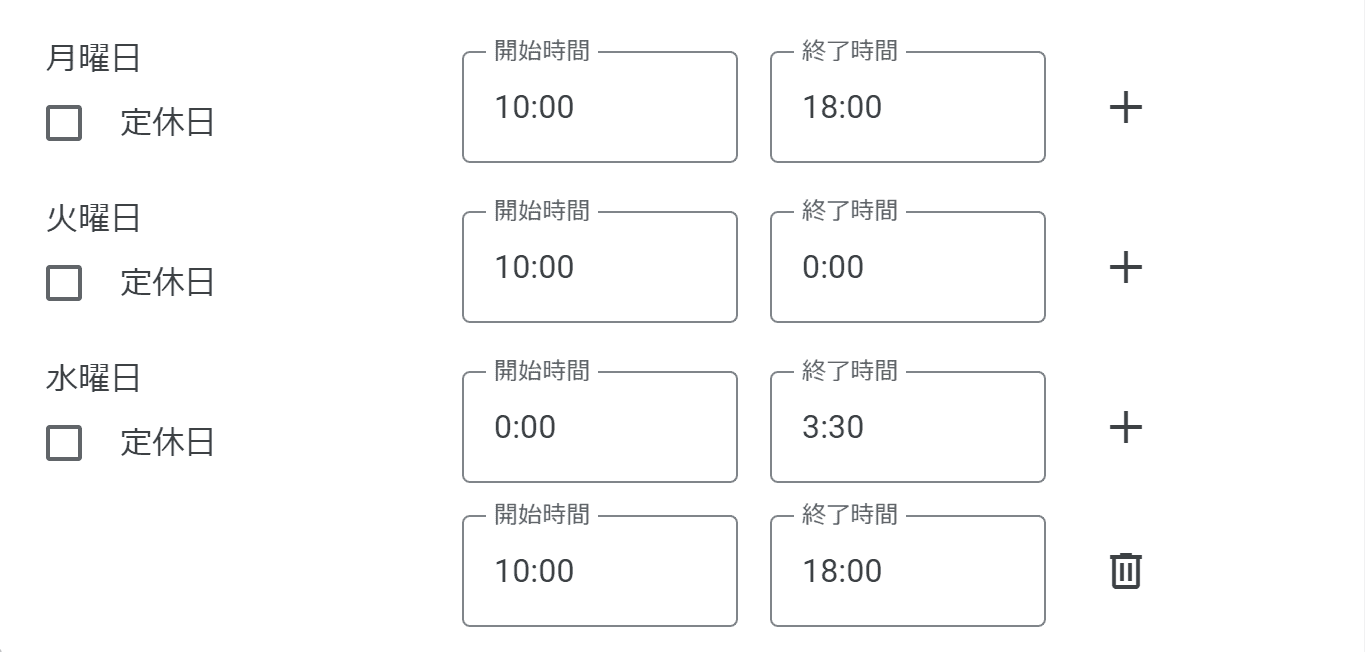This screenshot has height=652, width=1365.
Task: Check the 定休日 box for 月曜日
Action: tap(64, 123)
